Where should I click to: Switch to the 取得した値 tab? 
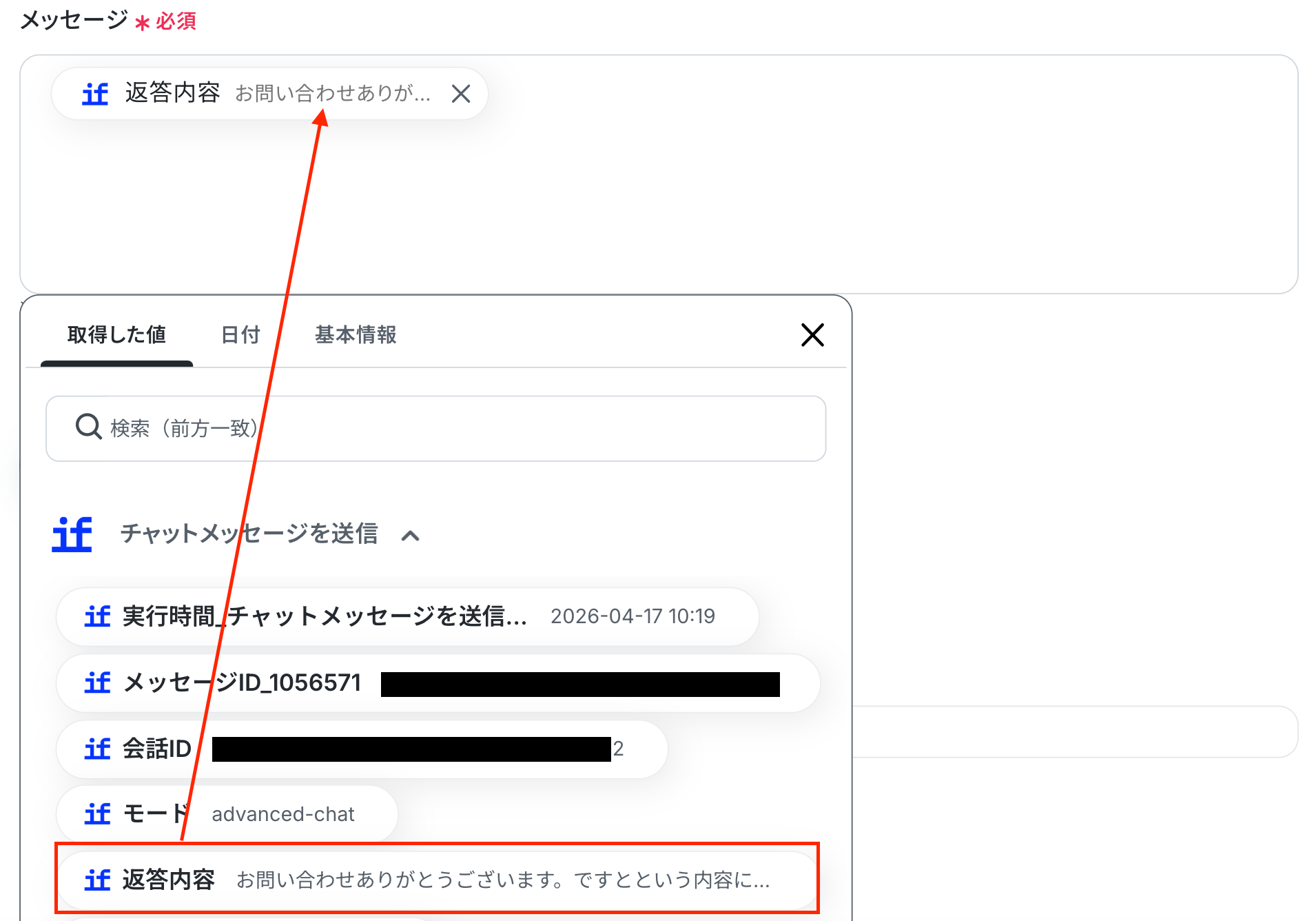click(x=116, y=335)
